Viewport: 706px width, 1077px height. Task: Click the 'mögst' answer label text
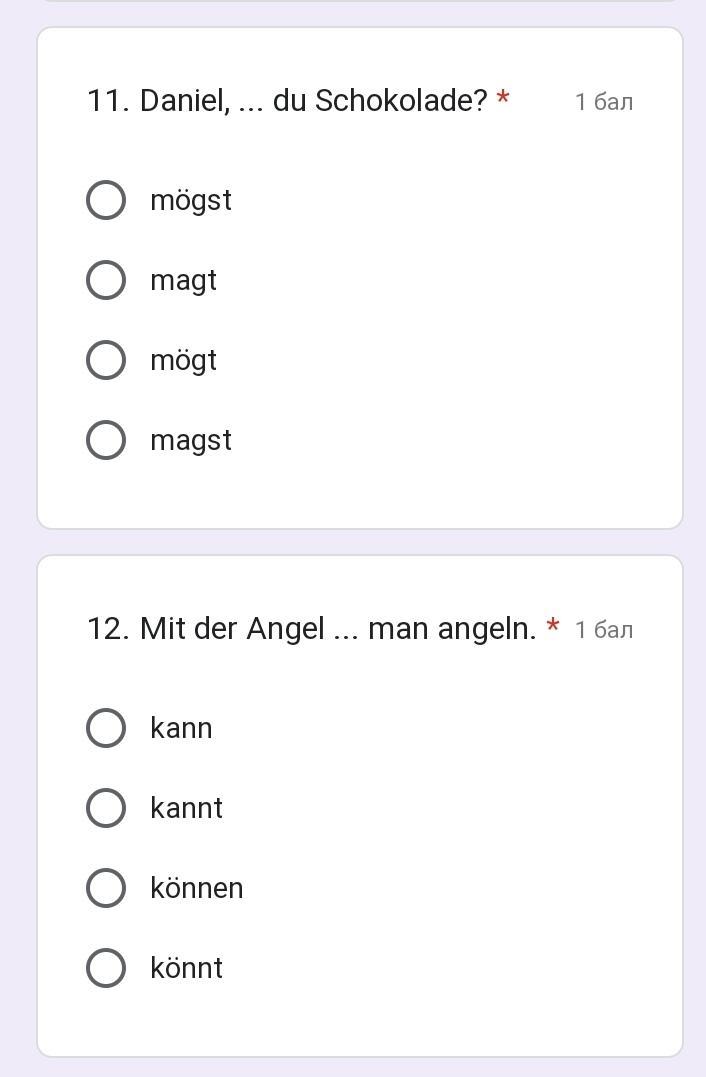(x=191, y=200)
